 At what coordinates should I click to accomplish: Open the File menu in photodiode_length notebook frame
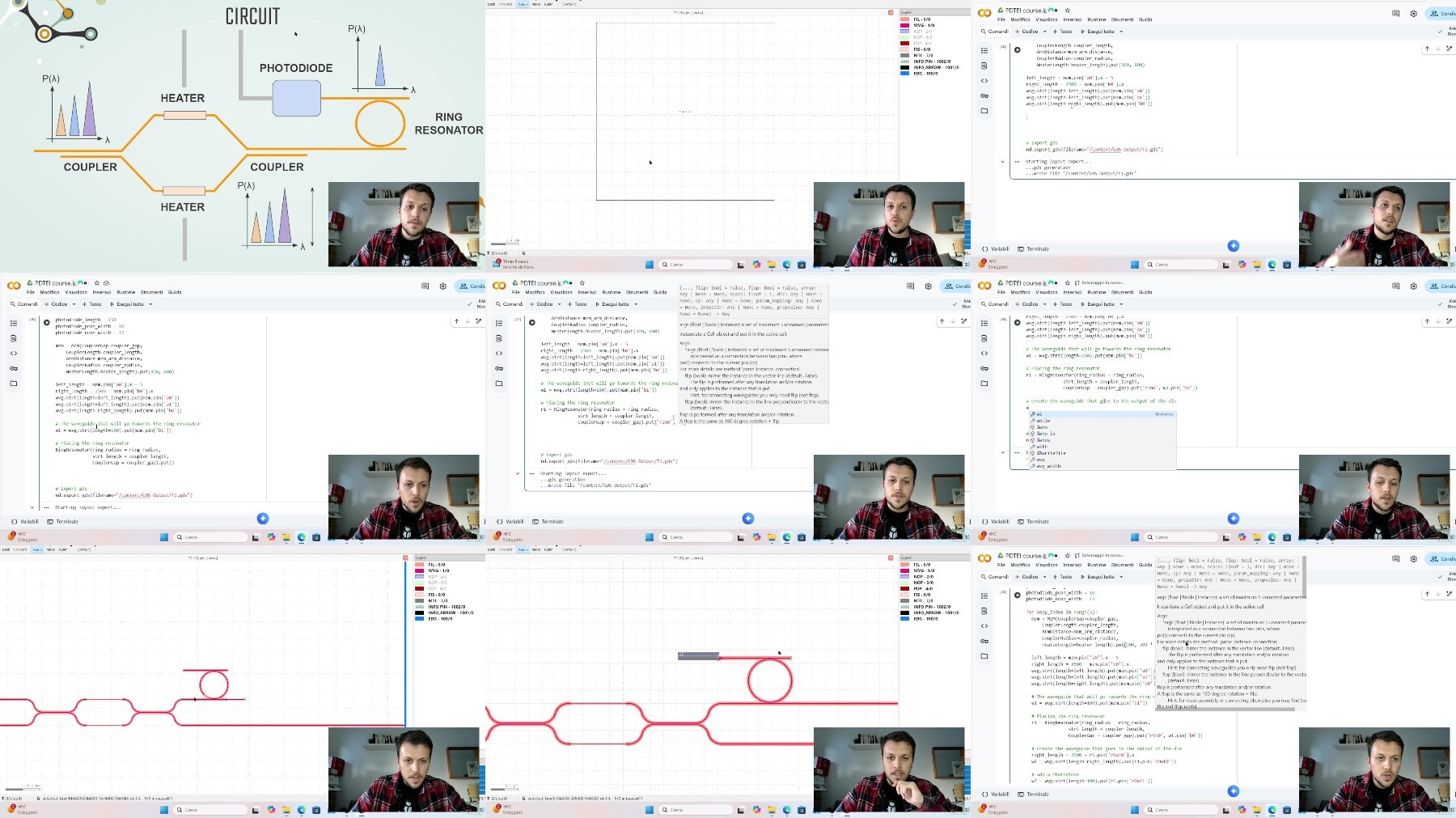pyautogui.click(x=30, y=292)
